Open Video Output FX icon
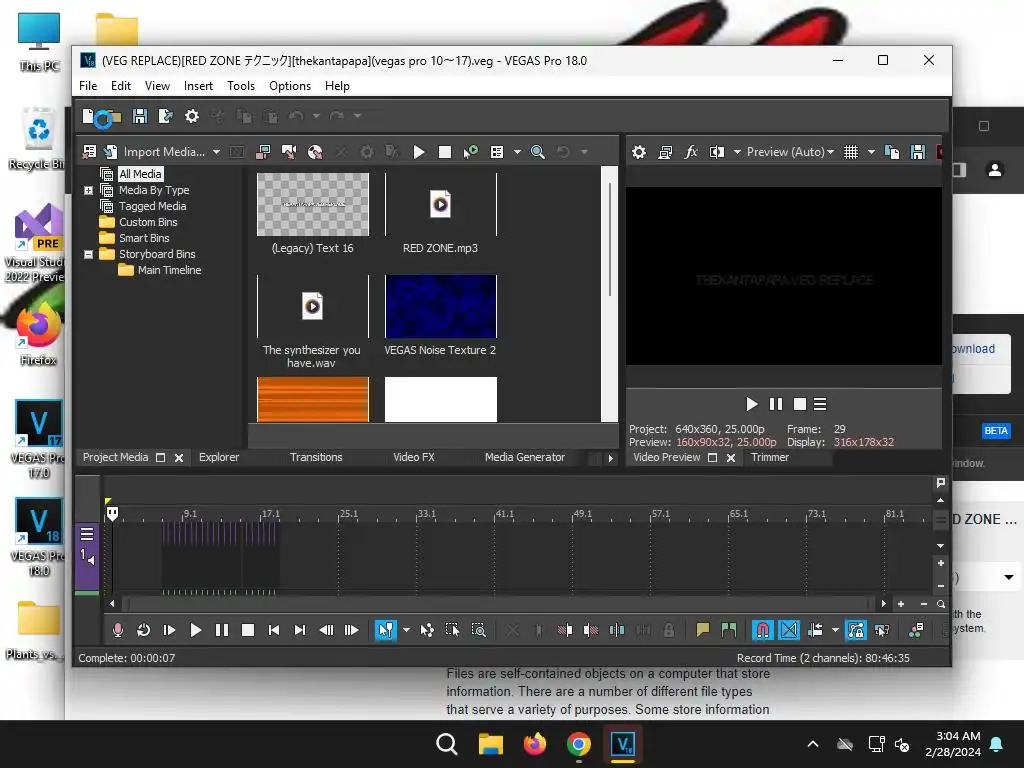Viewport: 1024px width, 768px height. 691,152
